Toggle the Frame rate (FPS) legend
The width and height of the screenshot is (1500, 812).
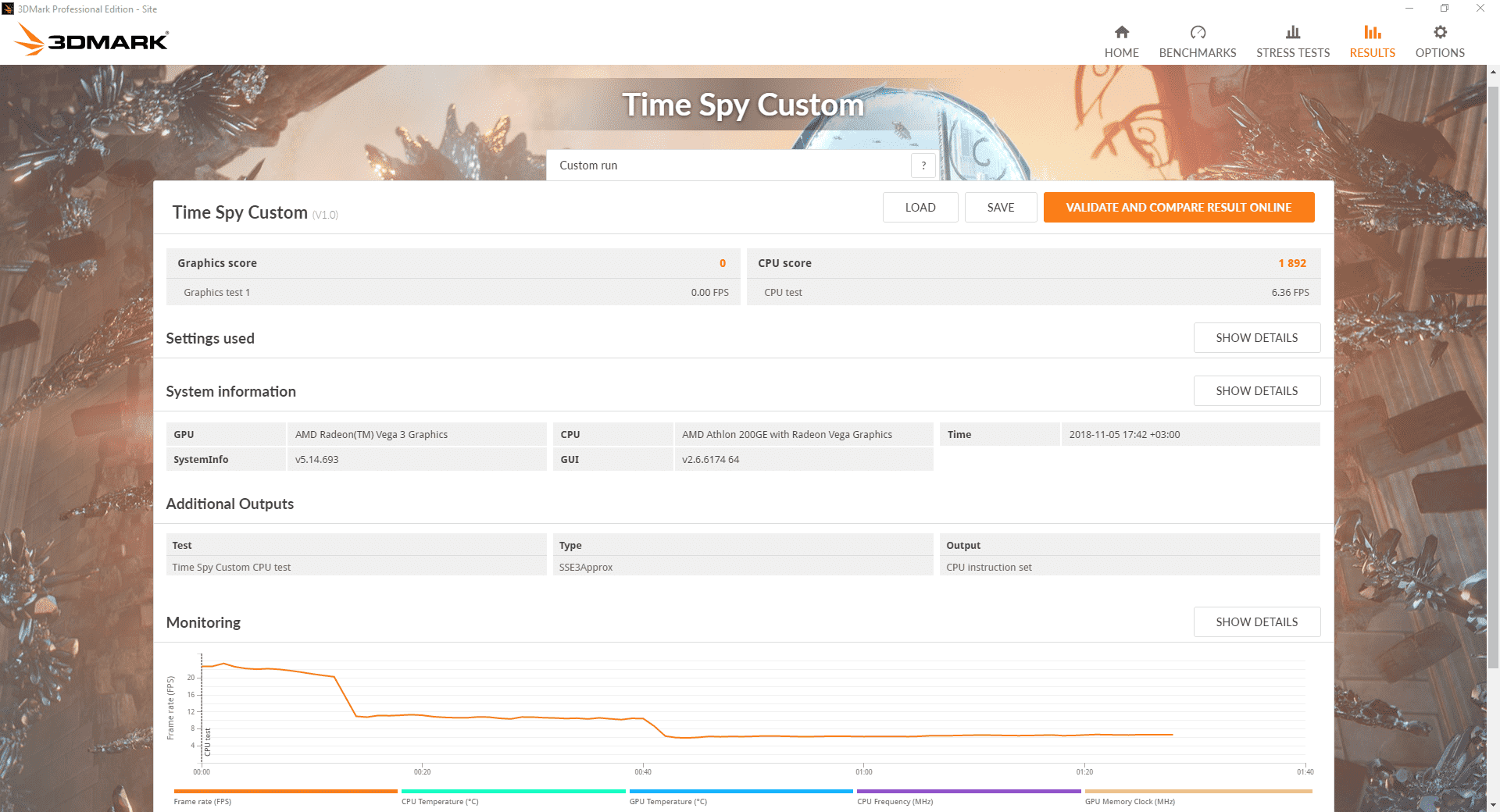click(202, 801)
